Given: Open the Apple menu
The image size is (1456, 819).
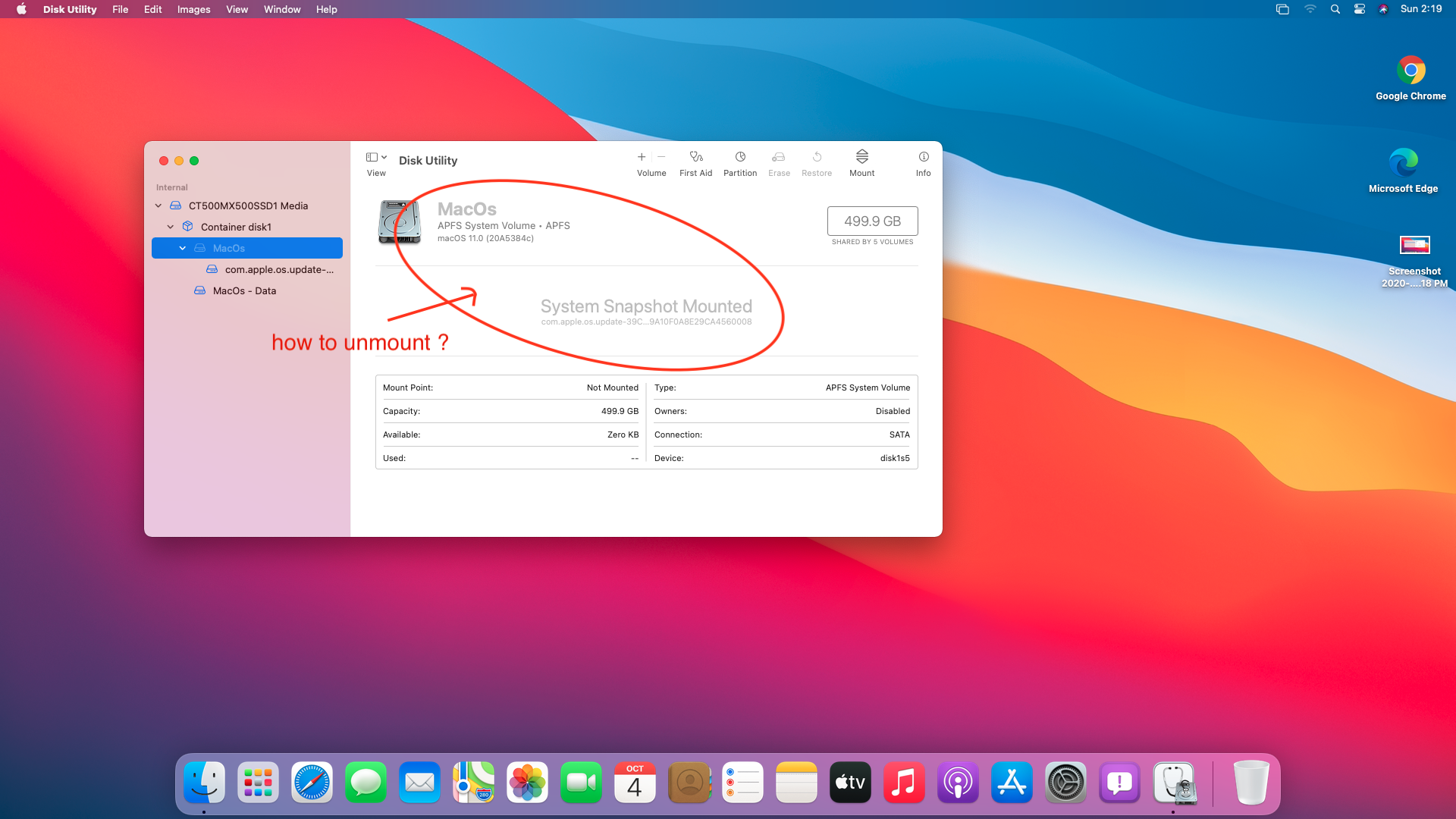Looking at the screenshot, I should point(21,9).
